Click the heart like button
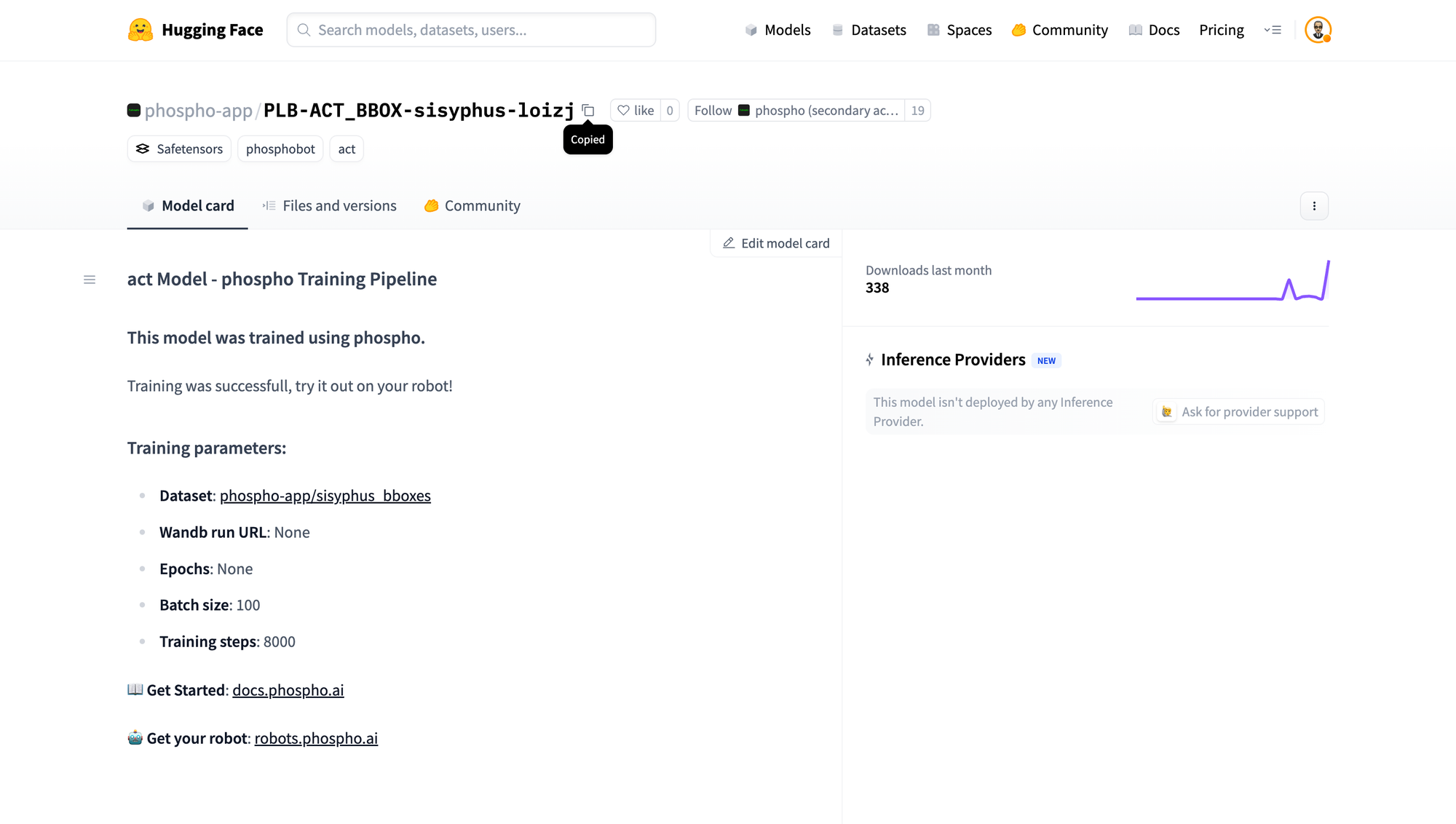Image resolution: width=1456 pixels, height=824 pixels. tap(636, 111)
